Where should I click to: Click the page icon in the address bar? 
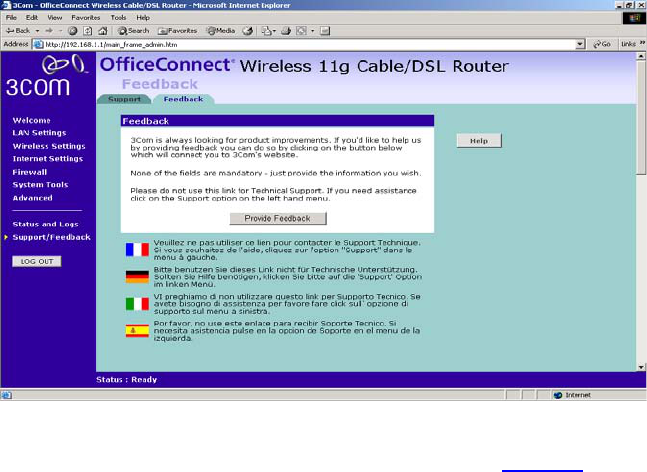point(38,44)
